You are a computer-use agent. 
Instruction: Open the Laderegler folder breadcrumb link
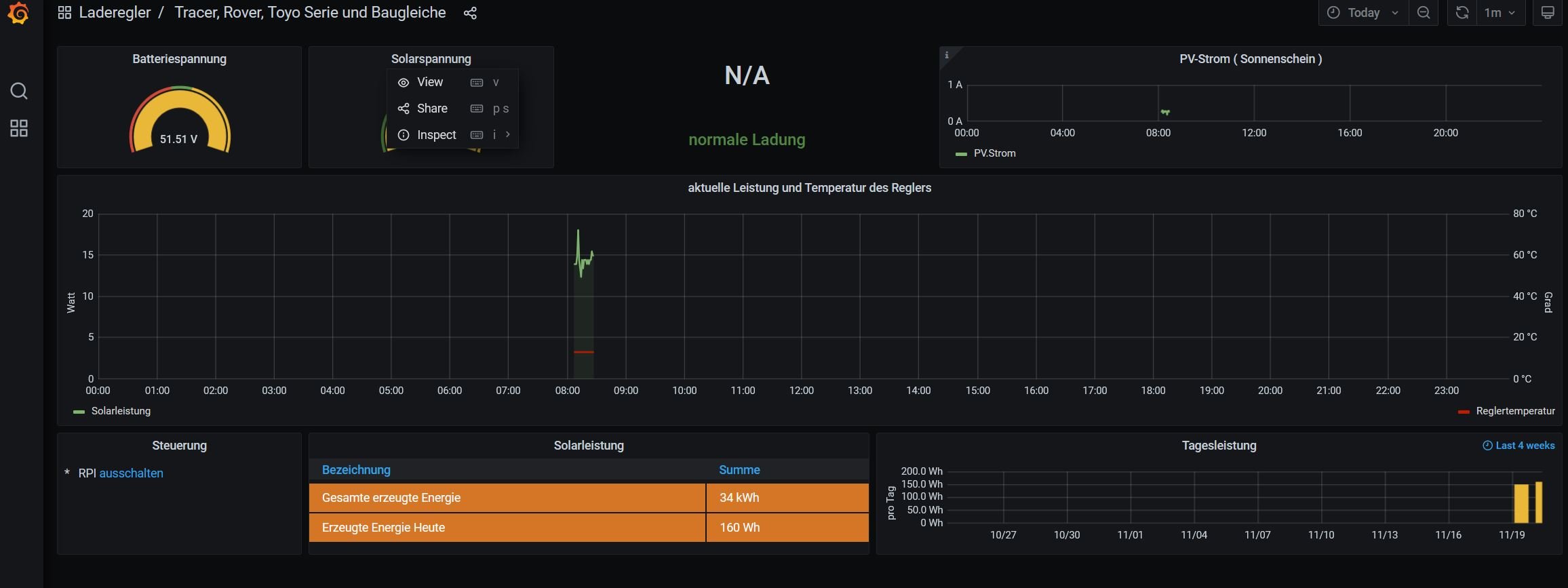point(114,13)
